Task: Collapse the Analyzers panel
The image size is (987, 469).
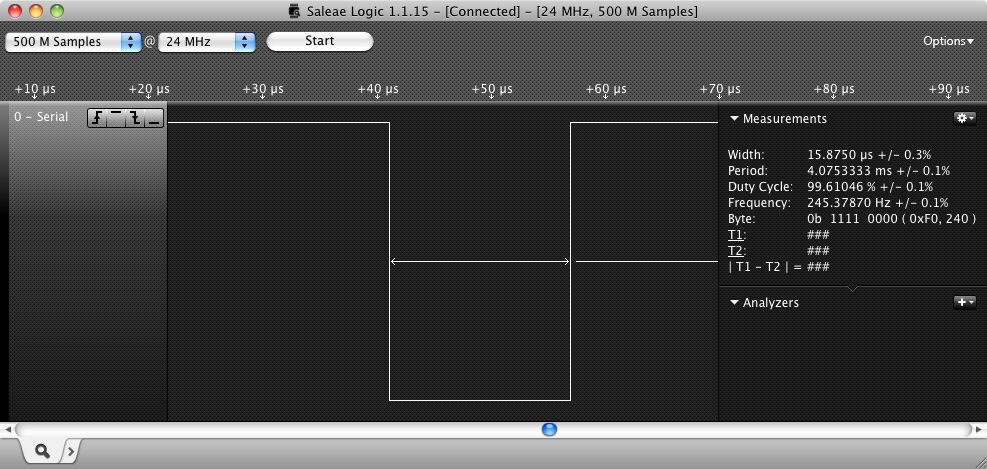Action: coord(734,302)
